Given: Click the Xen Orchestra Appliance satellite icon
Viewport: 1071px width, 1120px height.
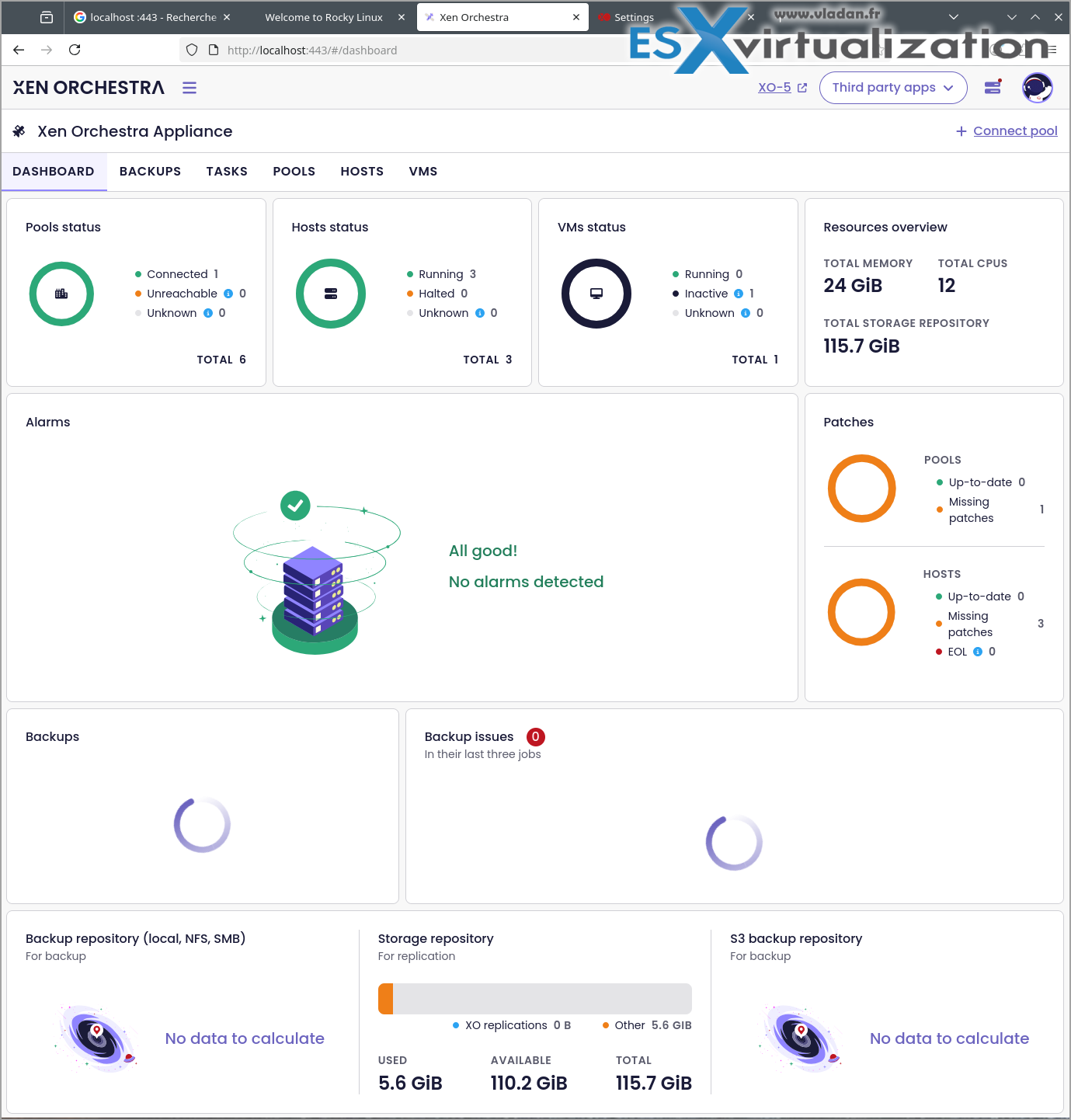Looking at the screenshot, I should pyautogui.click(x=19, y=131).
